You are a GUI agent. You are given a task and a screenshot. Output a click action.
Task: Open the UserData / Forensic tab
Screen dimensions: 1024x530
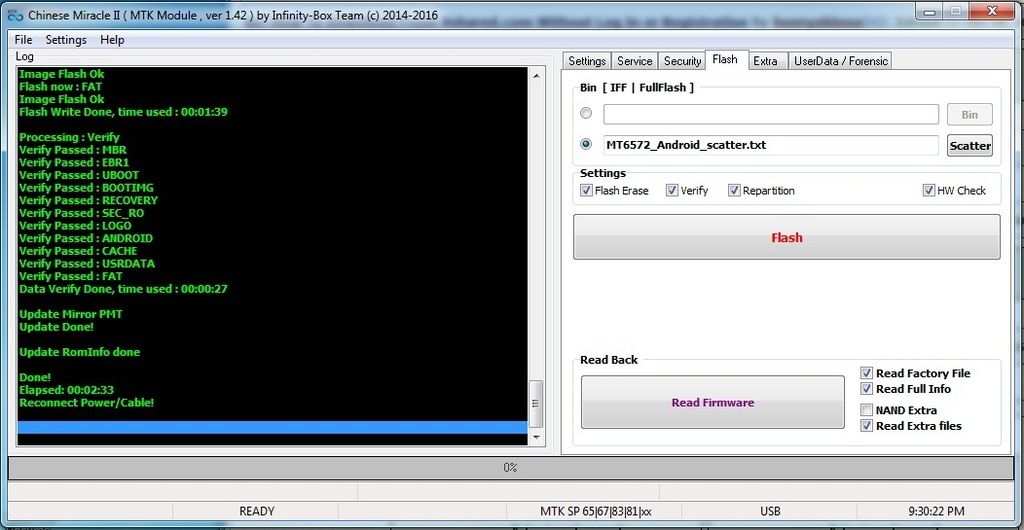[840, 61]
